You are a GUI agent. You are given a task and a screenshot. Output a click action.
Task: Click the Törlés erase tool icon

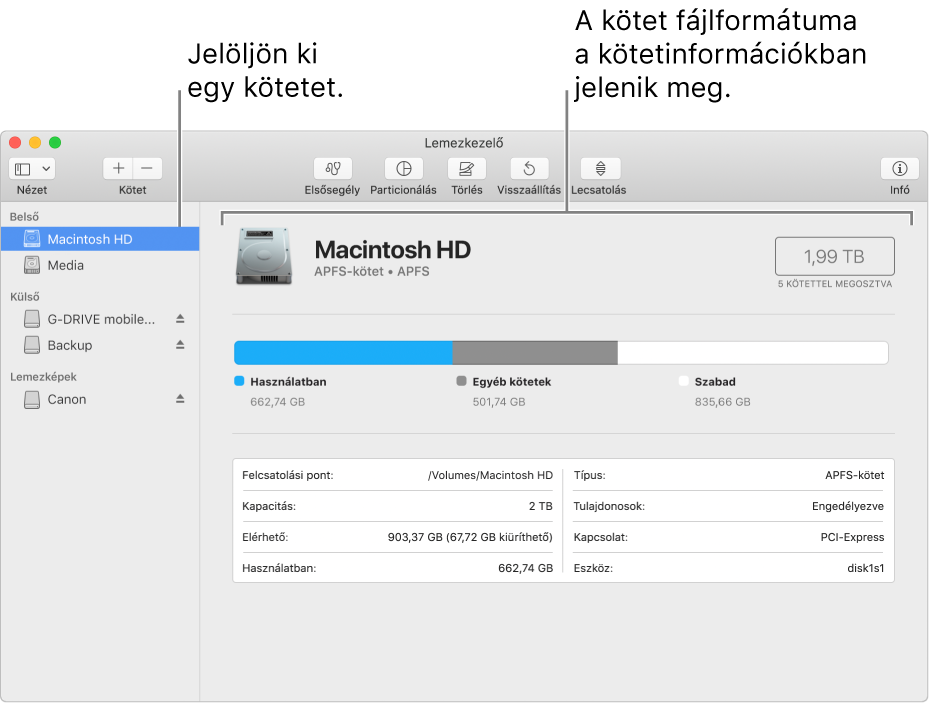tap(467, 169)
